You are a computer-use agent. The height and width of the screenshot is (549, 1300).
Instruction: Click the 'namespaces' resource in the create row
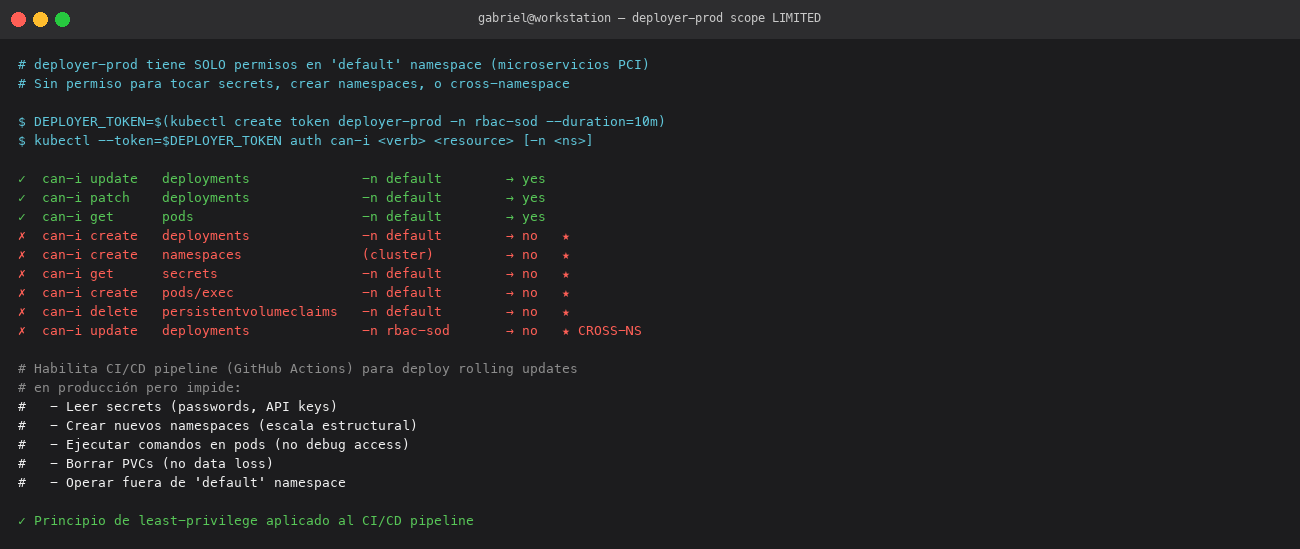[202, 255]
